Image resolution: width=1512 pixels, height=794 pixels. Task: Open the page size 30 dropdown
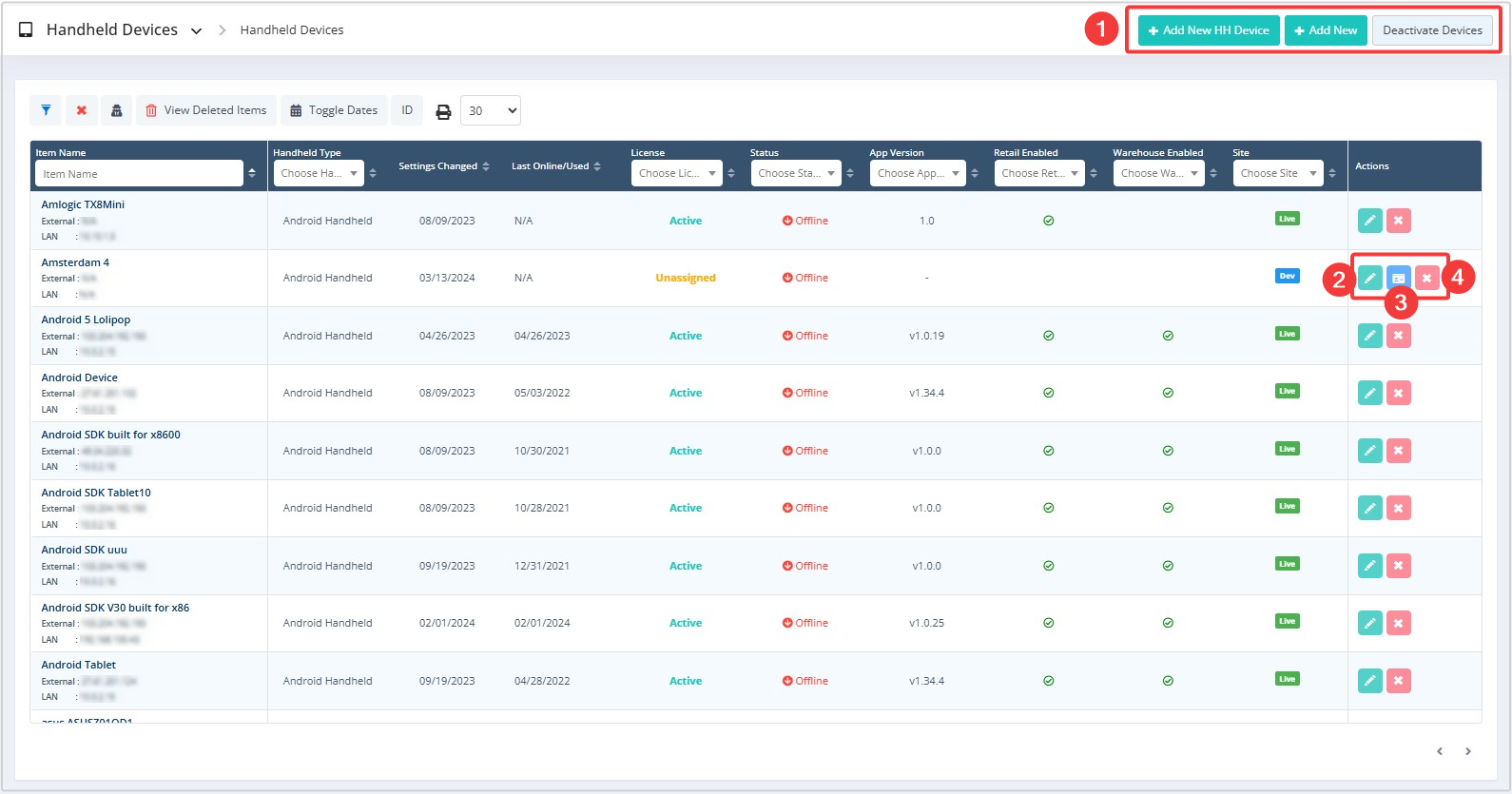click(x=491, y=110)
